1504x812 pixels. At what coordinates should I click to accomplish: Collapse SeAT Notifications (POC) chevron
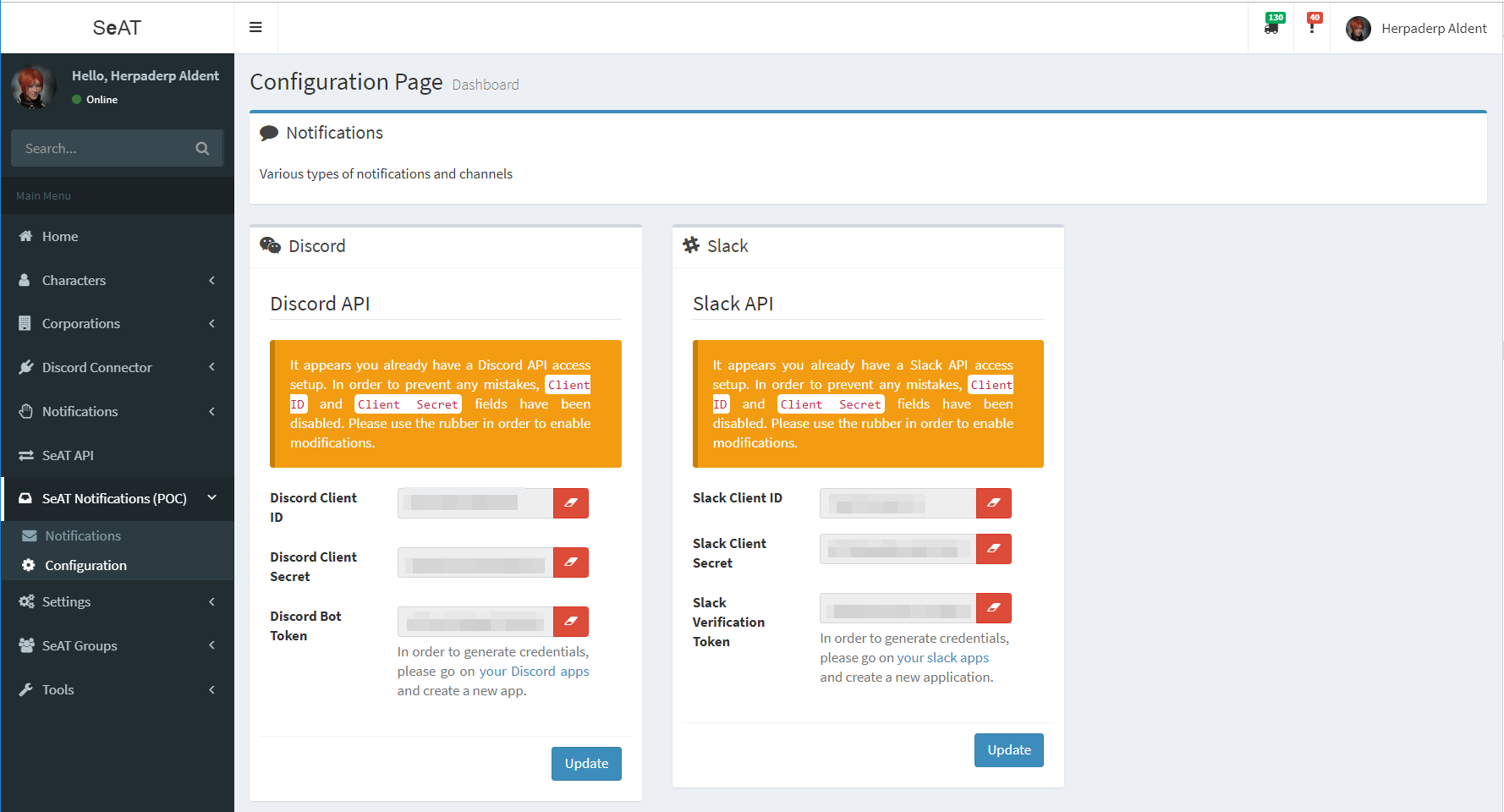click(212, 498)
